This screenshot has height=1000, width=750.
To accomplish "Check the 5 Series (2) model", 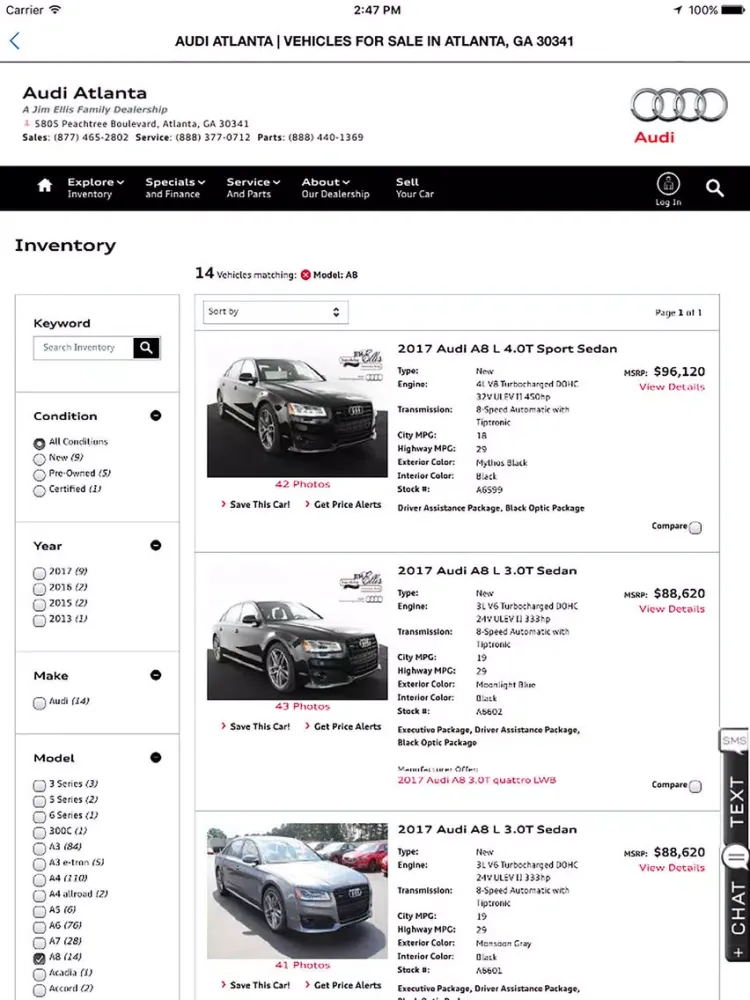I will 40,802.
